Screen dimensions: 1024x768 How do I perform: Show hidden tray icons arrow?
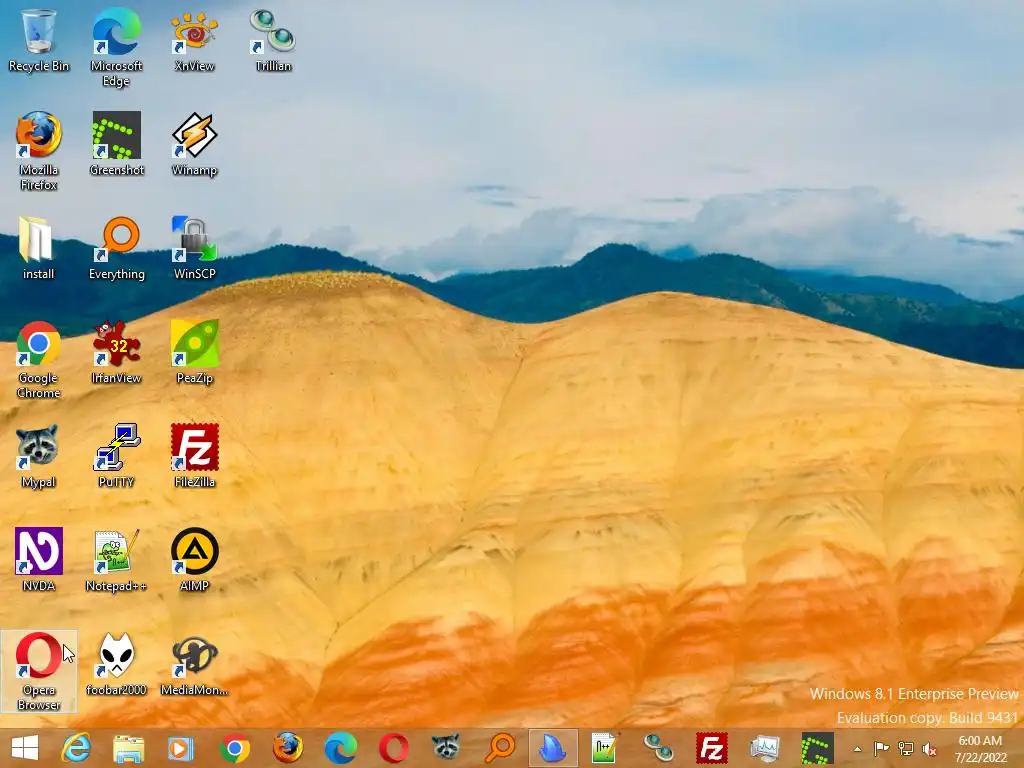[x=857, y=748]
